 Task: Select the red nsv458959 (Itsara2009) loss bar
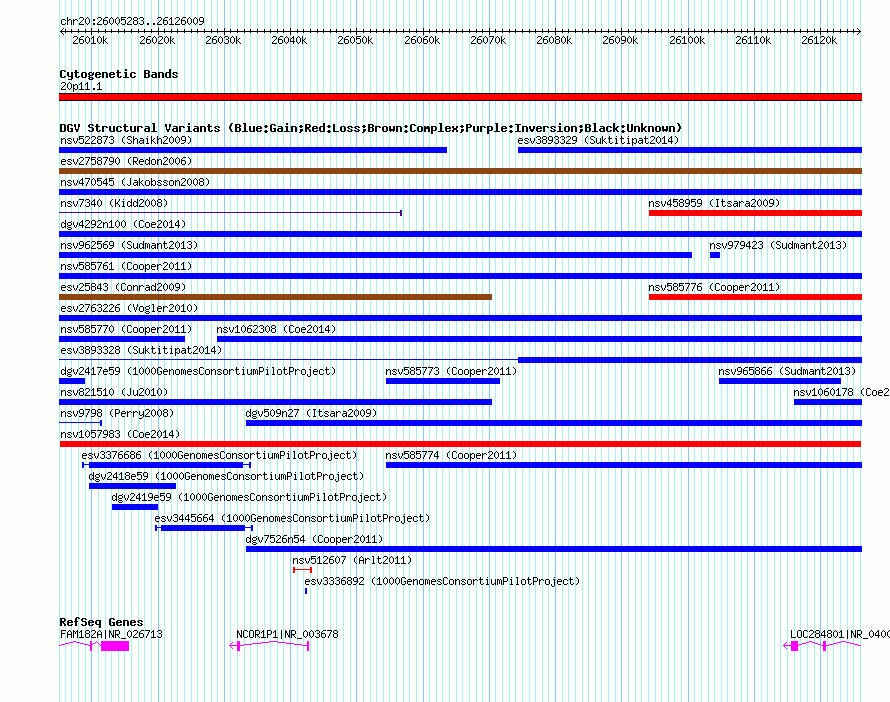pos(755,213)
